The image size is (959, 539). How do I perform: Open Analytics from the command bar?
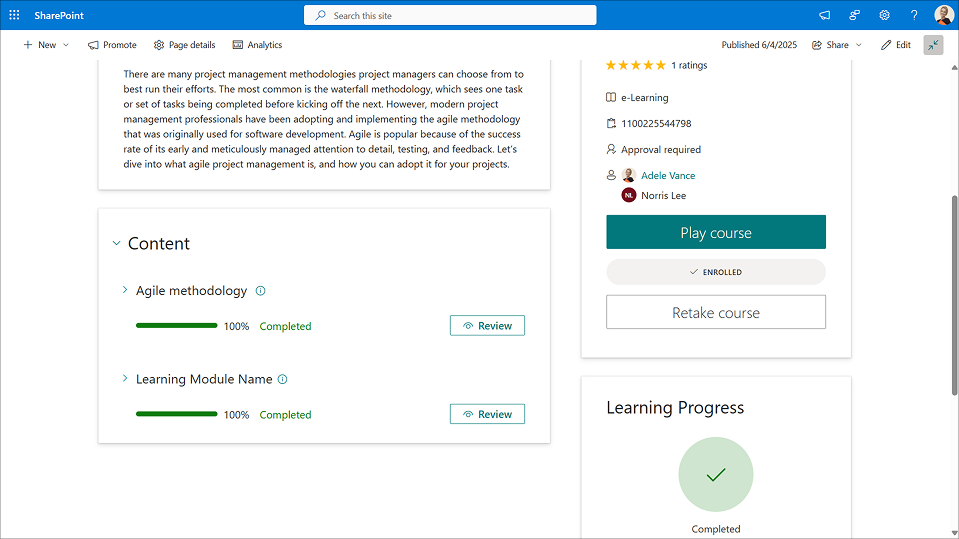pos(257,45)
